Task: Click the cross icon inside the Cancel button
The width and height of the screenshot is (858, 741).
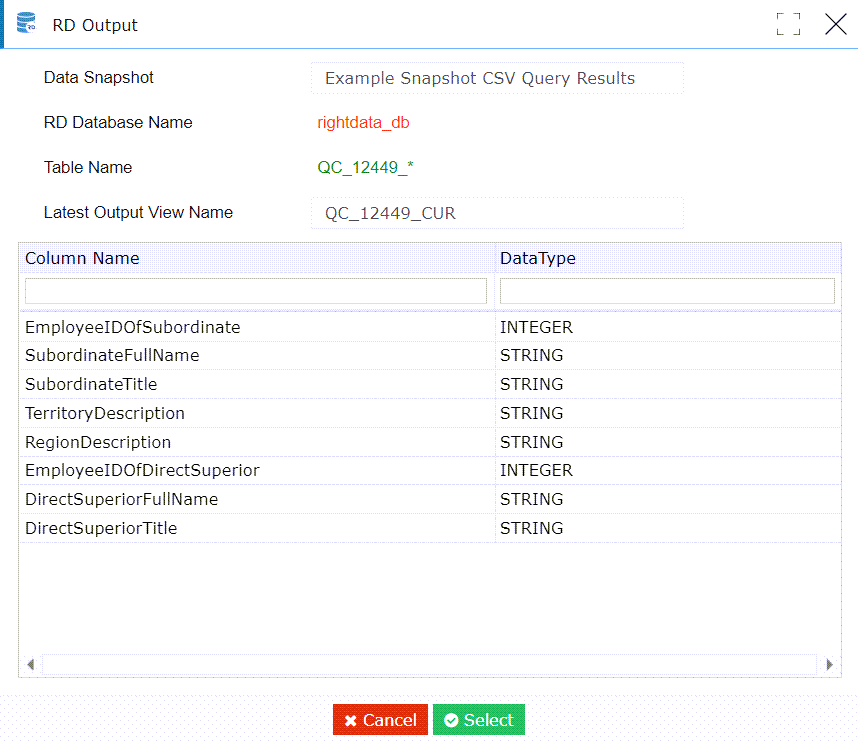Action: click(x=352, y=719)
